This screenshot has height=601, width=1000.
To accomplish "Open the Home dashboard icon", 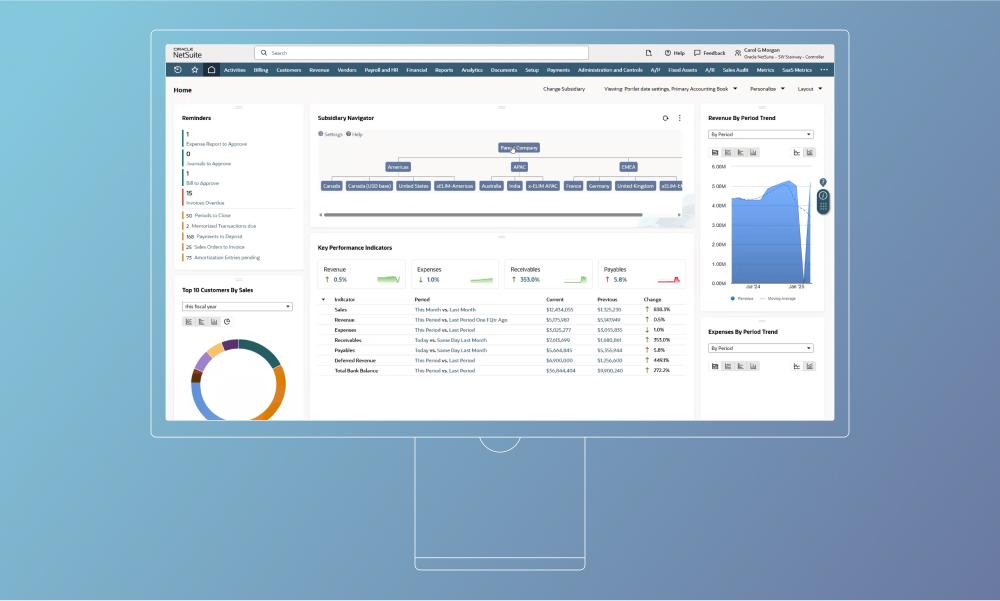I will (211, 69).
